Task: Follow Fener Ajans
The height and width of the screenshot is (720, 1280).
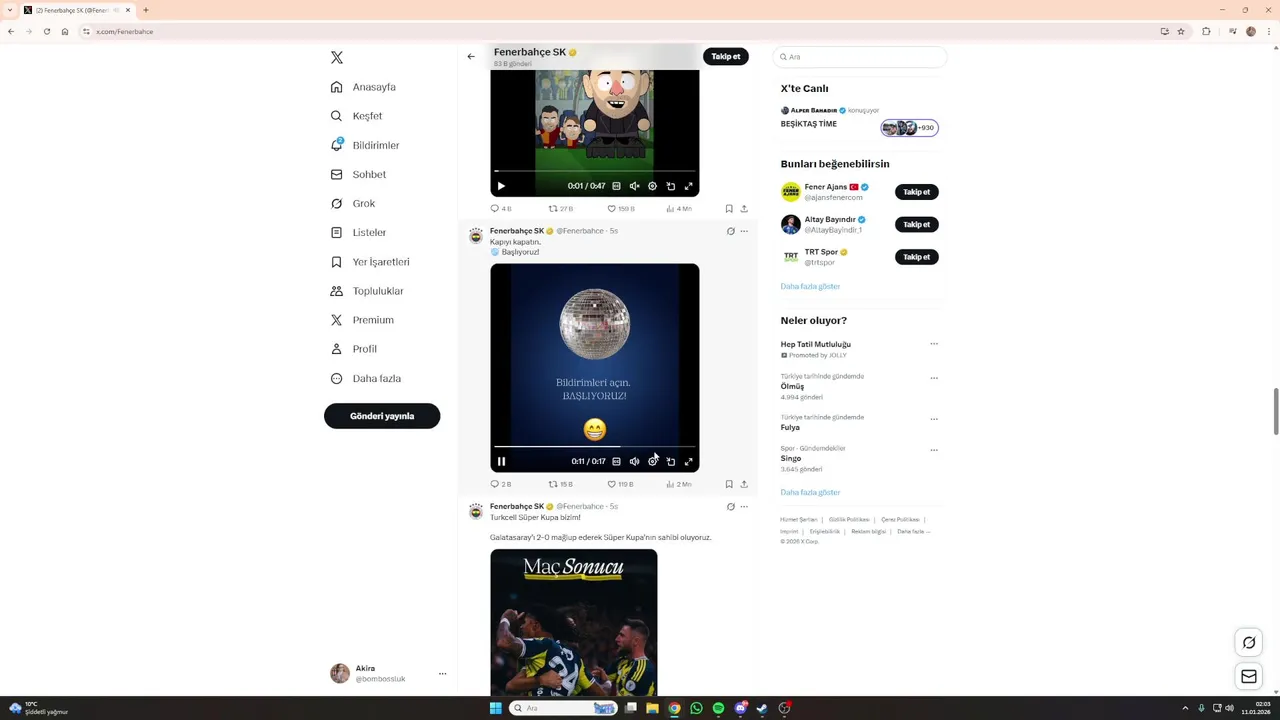Action: tap(916, 192)
